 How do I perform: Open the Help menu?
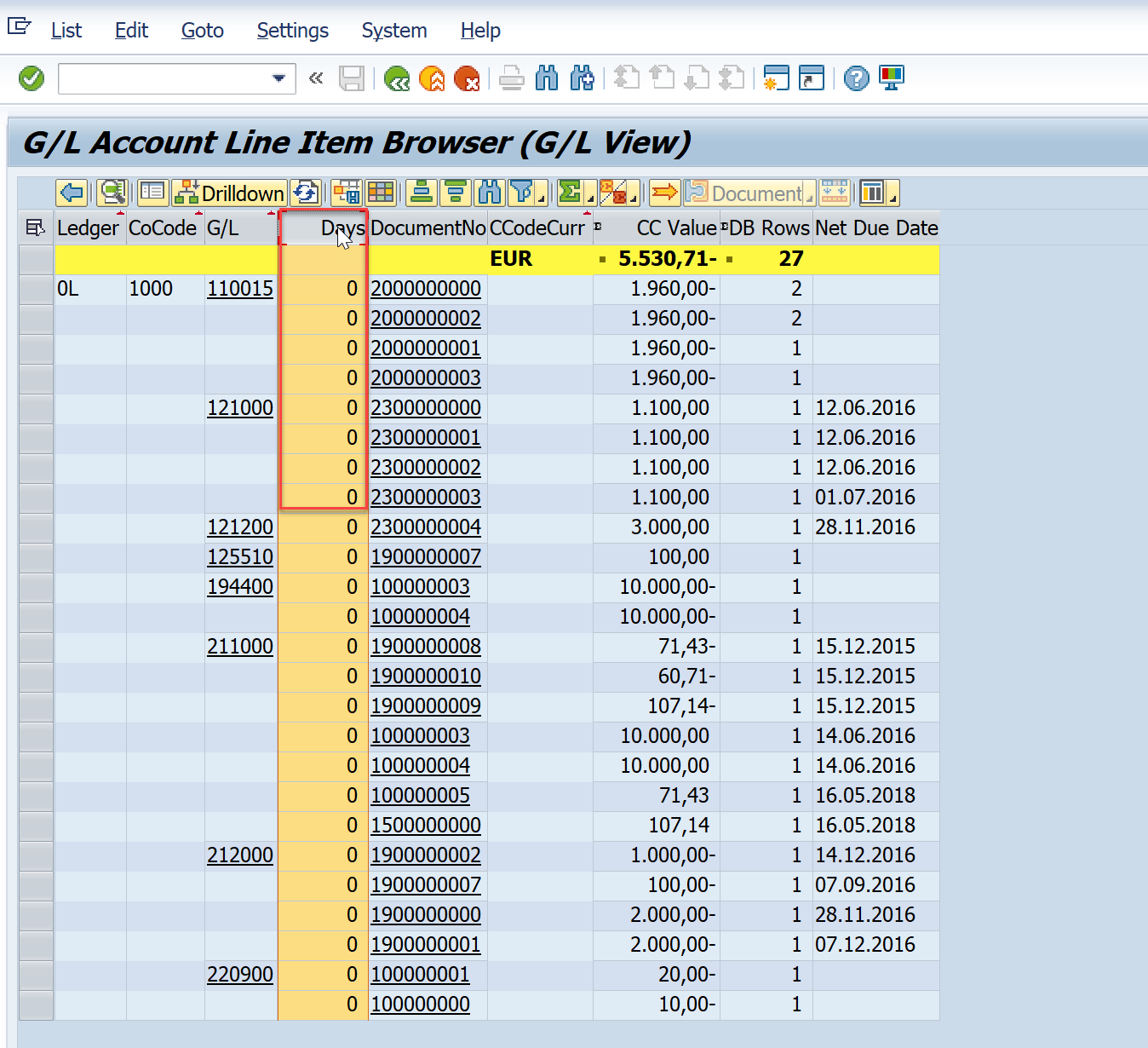(480, 31)
